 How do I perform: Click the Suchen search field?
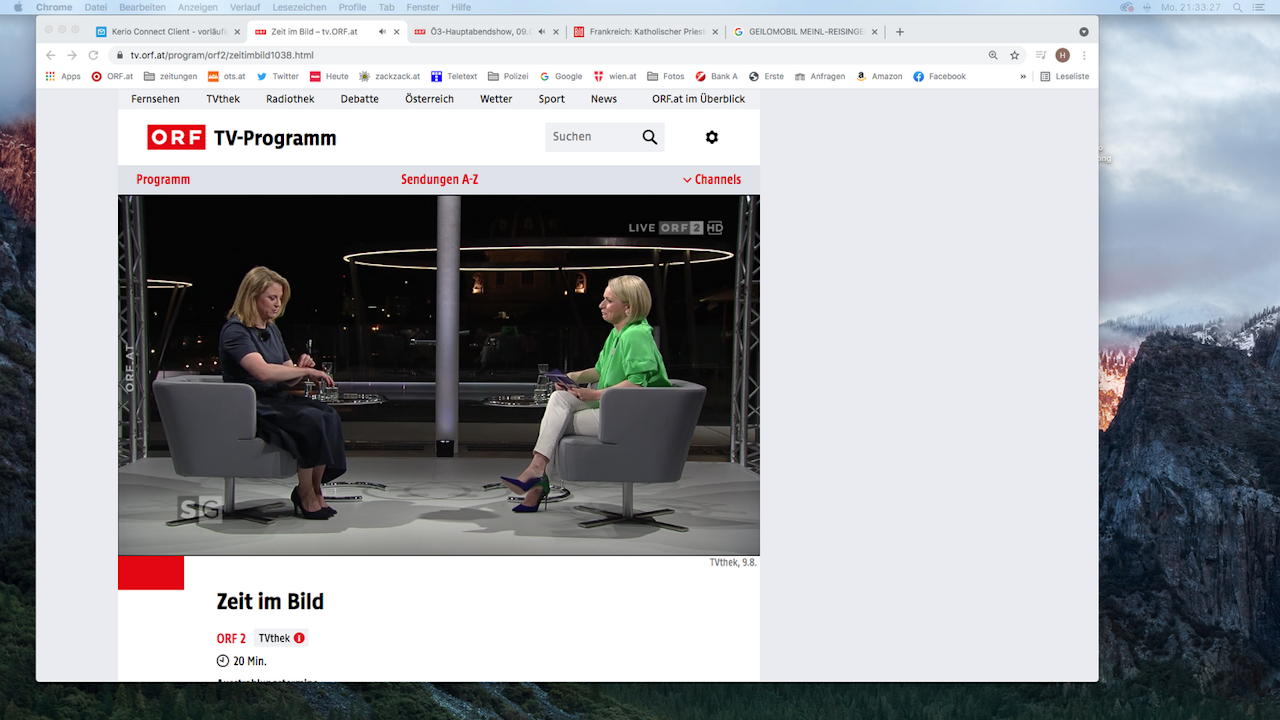[x=590, y=137]
